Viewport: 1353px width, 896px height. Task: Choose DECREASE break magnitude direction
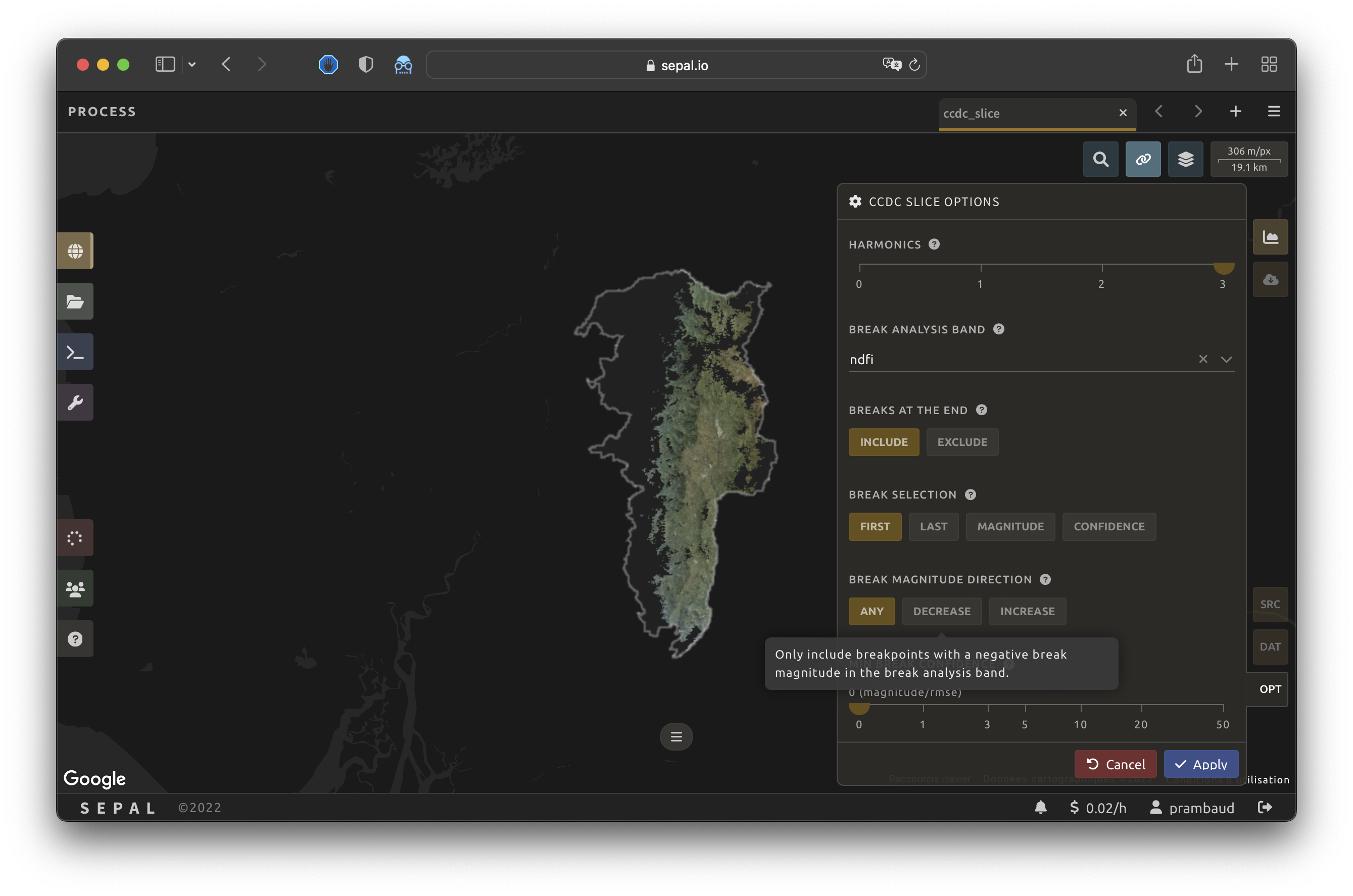(x=941, y=612)
